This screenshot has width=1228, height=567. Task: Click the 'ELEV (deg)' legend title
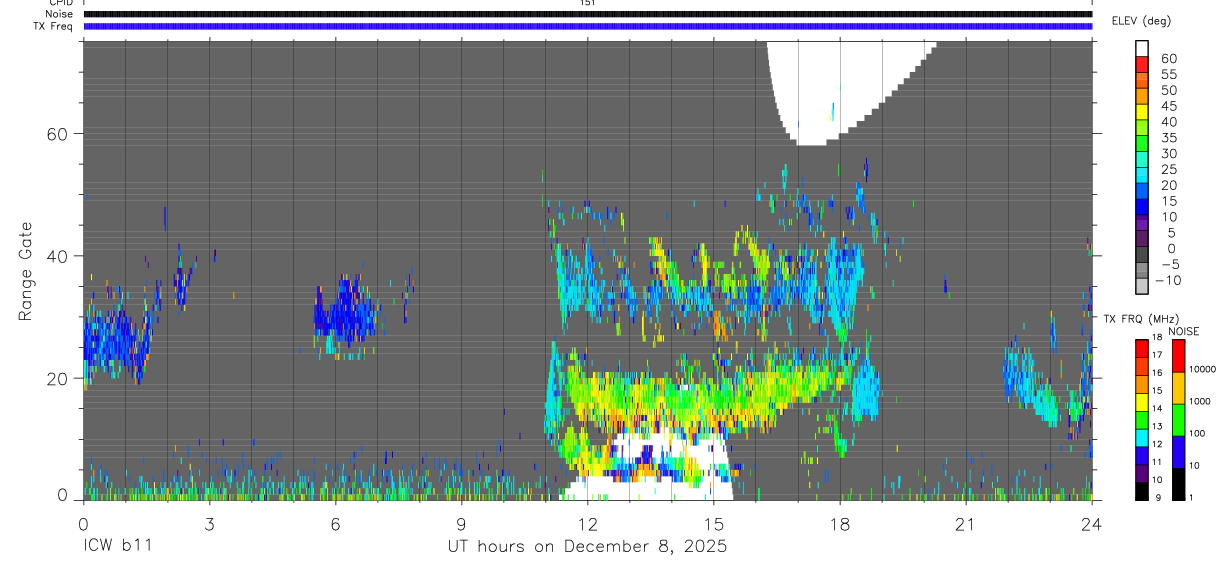(x=1140, y=21)
